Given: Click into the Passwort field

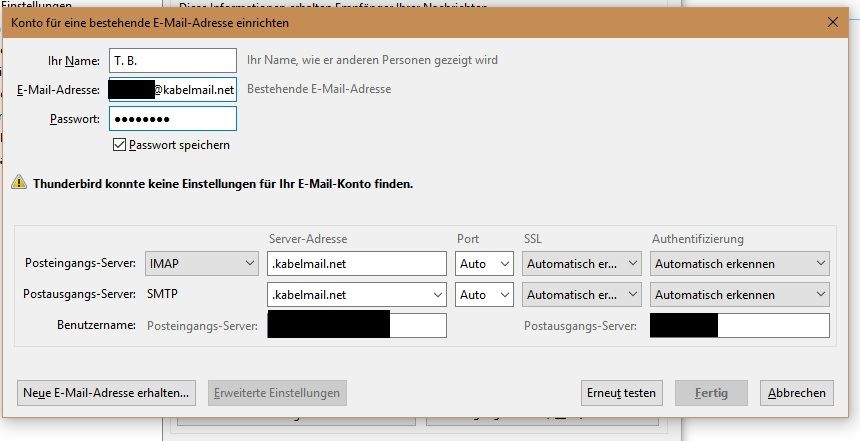Looking at the screenshot, I should pyautogui.click(x=172, y=119).
